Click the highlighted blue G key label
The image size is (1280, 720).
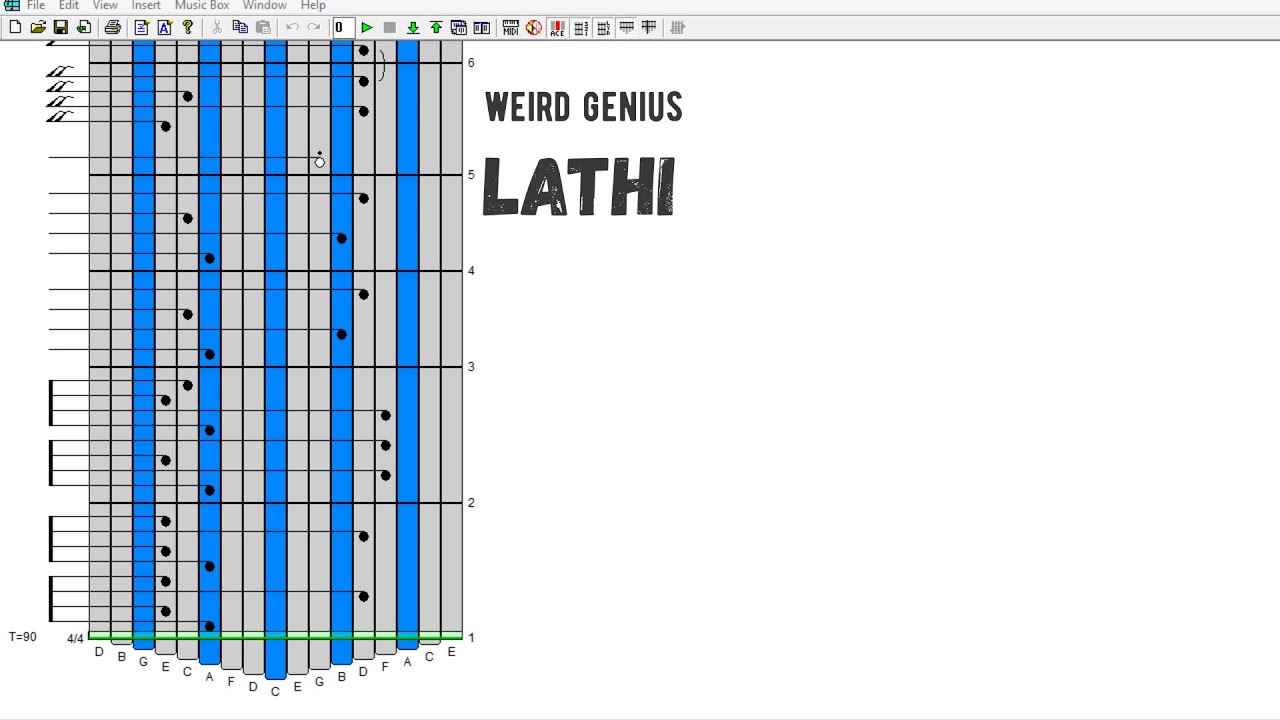click(143, 662)
